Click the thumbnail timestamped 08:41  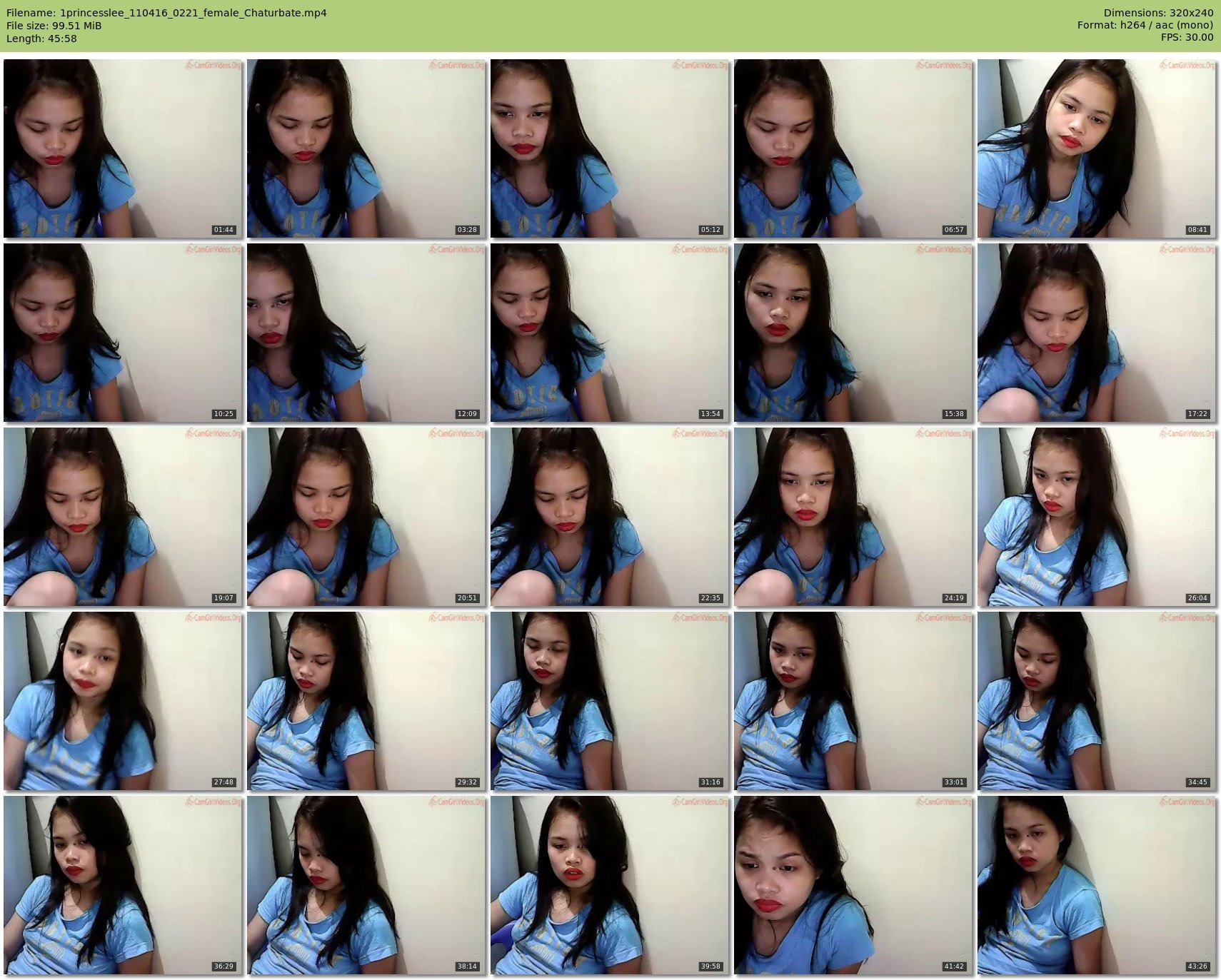coord(1097,148)
